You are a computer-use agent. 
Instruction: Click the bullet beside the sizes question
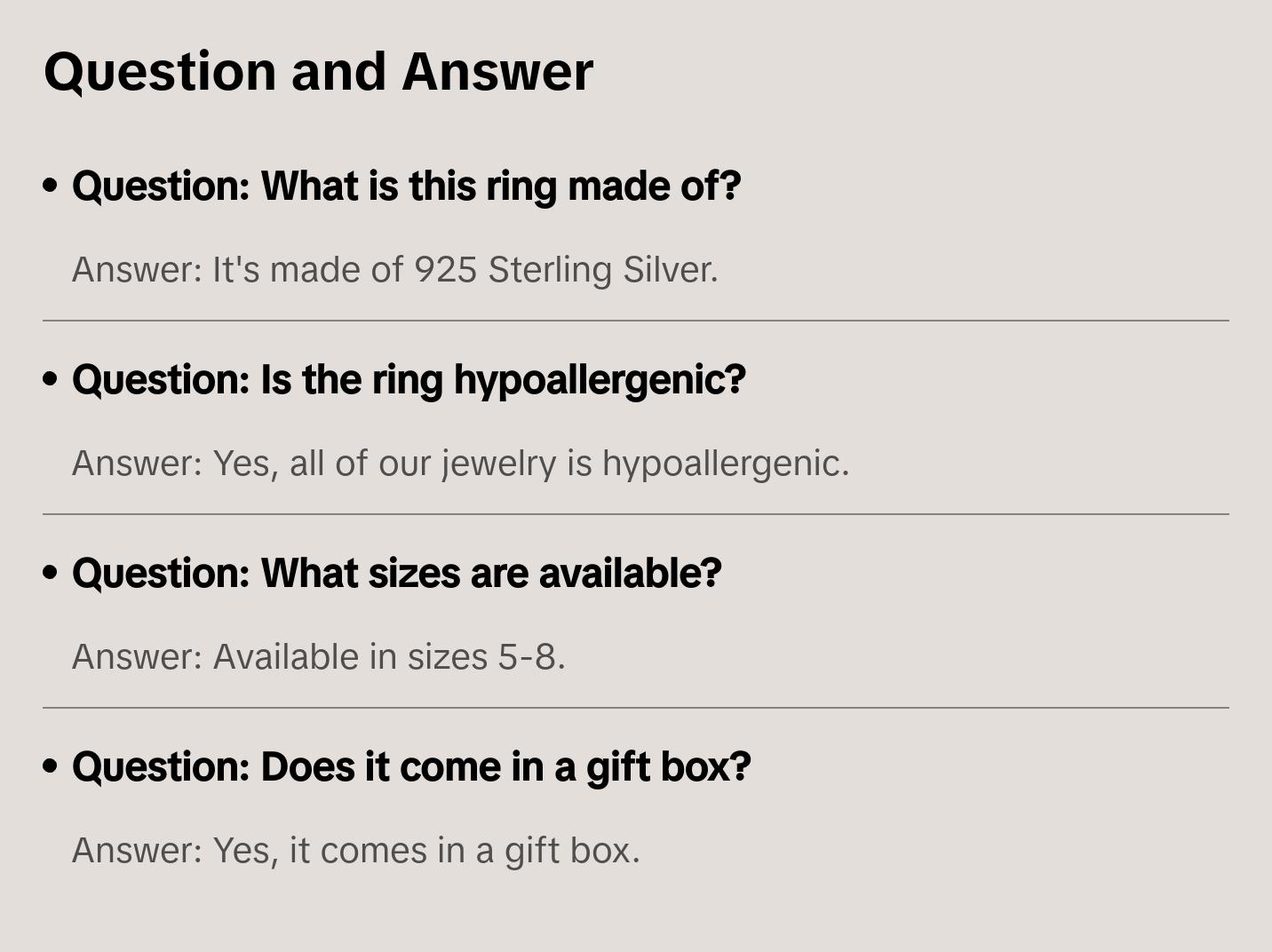[51, 573]
